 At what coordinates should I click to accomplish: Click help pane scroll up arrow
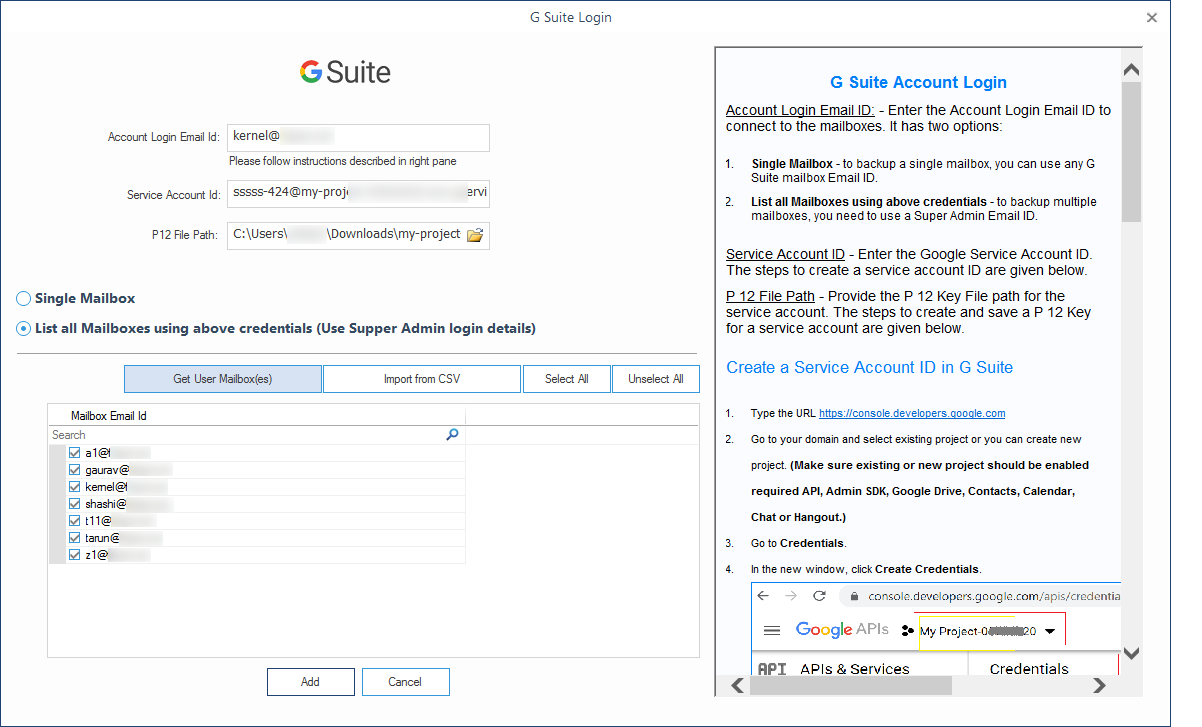1131,70
